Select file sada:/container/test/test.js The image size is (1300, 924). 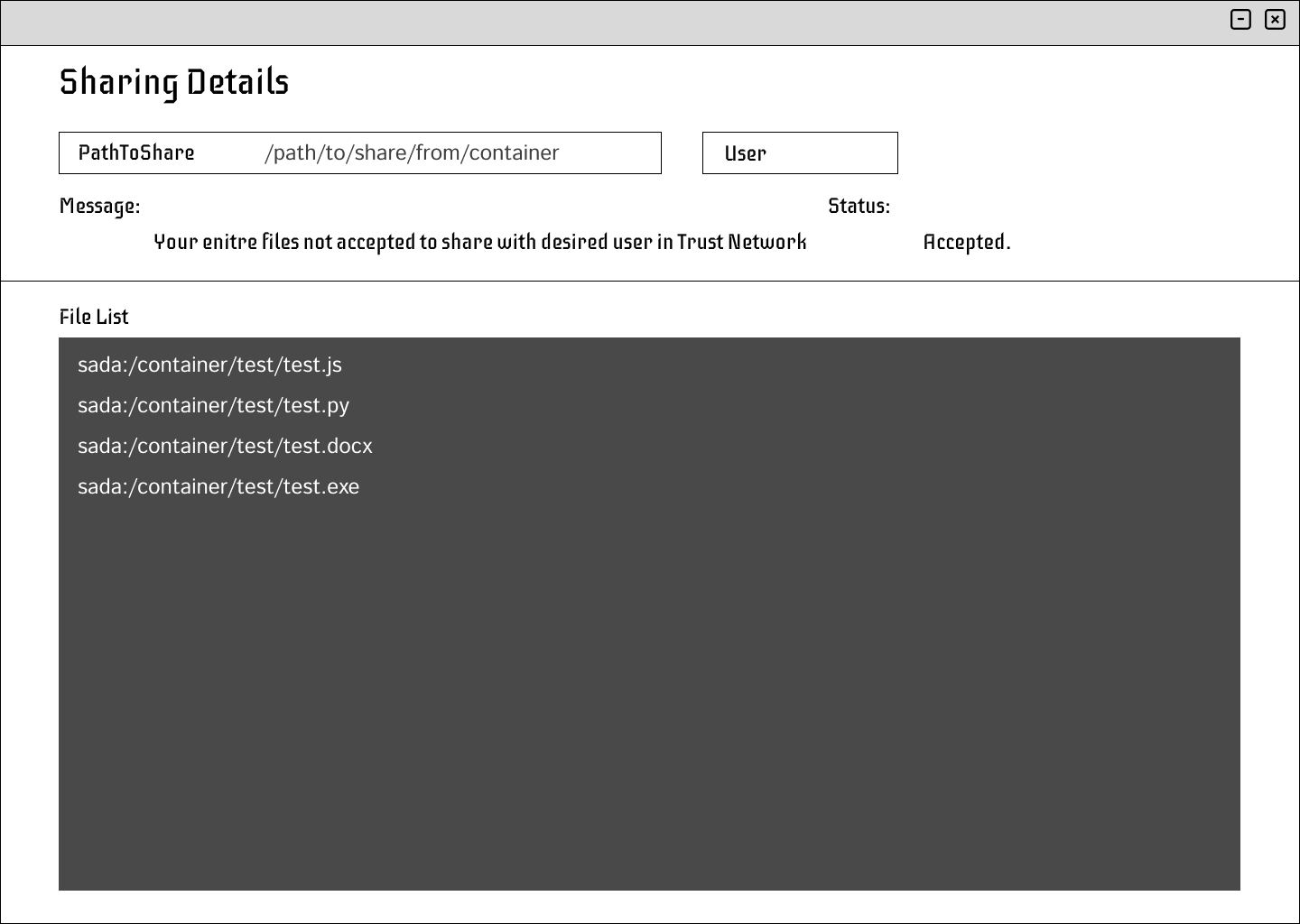point(209,365)
